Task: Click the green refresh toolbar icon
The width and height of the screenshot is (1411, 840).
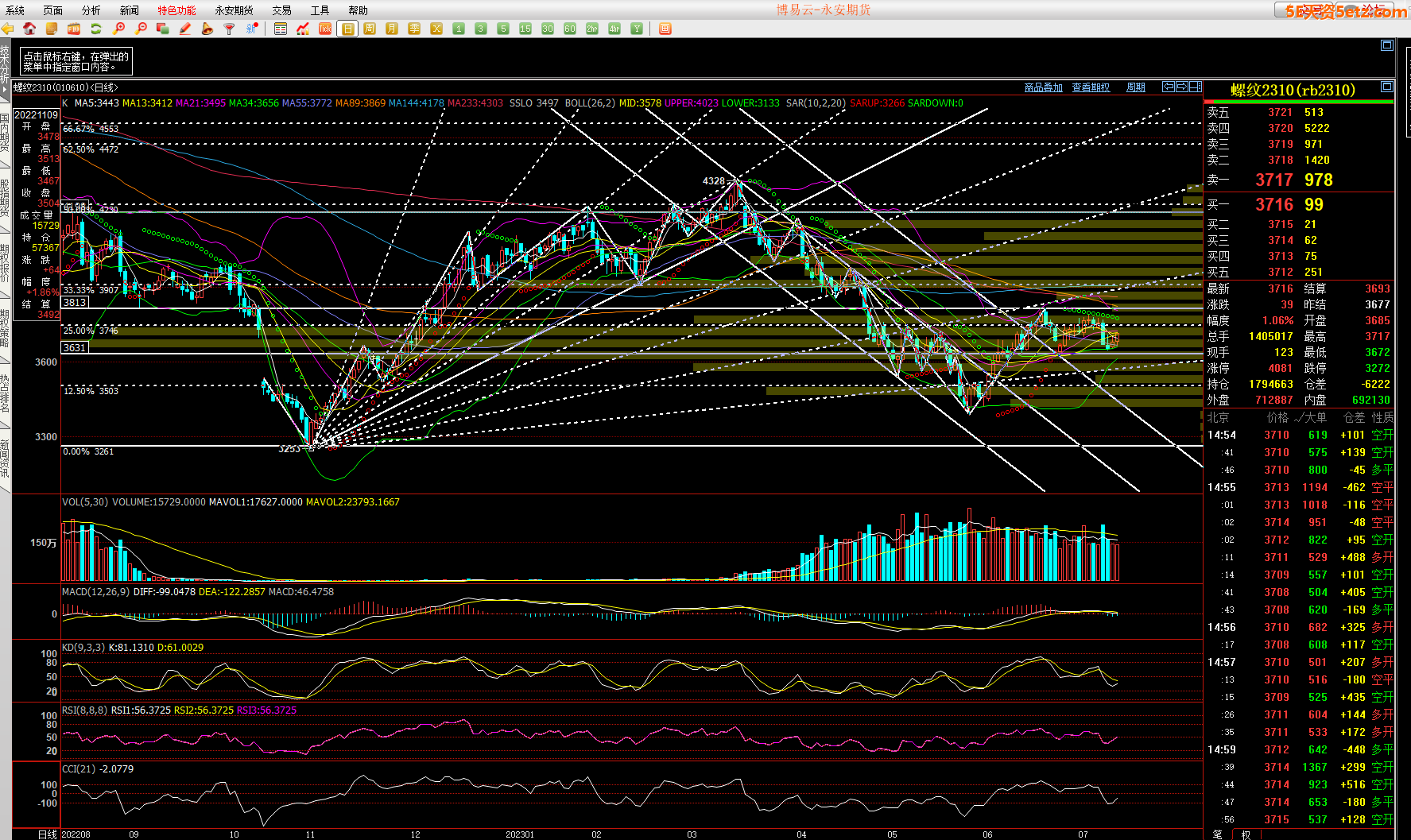Action: pyautogui.click(x=96, y=29)
